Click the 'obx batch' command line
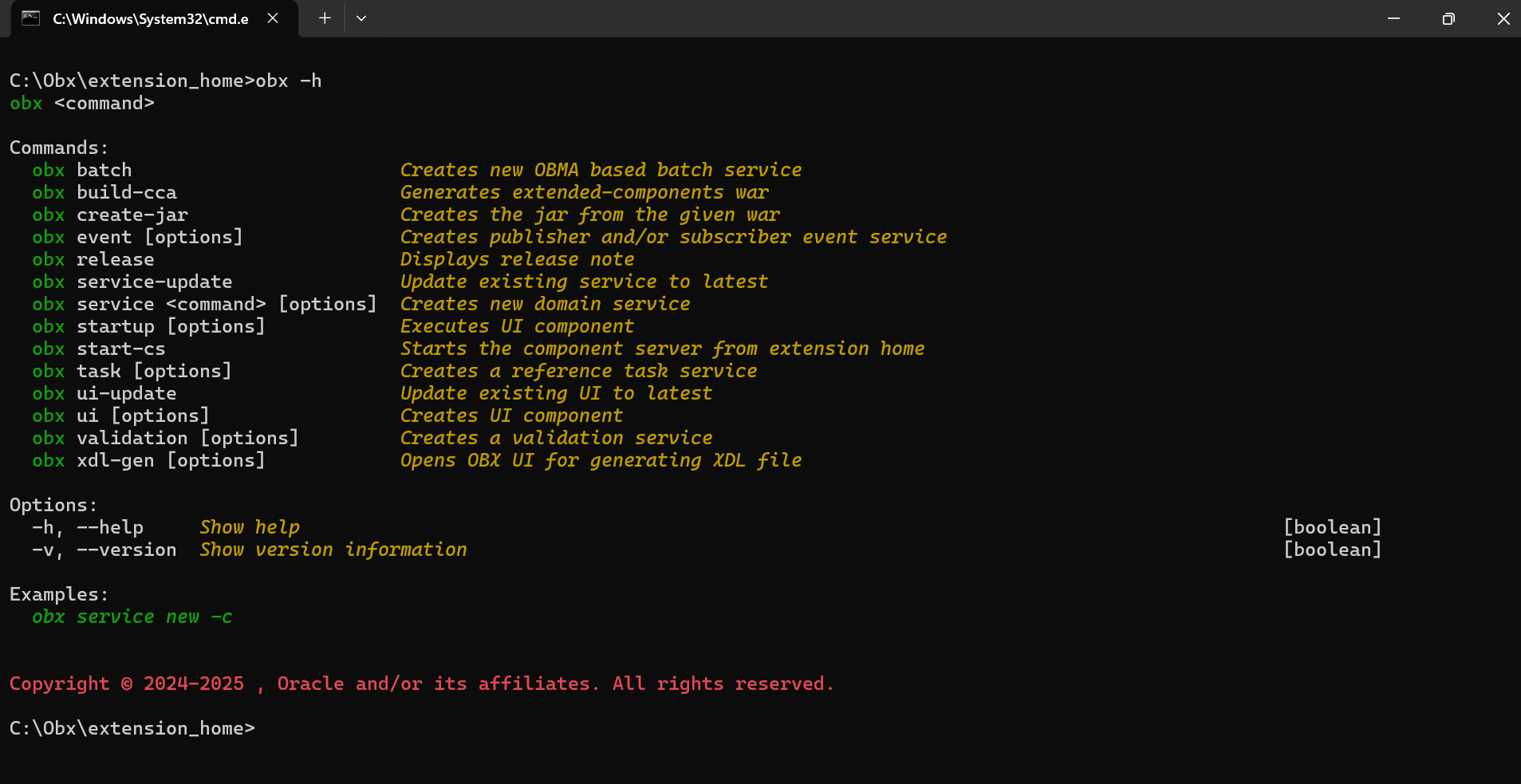 pyautogui.click(x=82, y=170)
